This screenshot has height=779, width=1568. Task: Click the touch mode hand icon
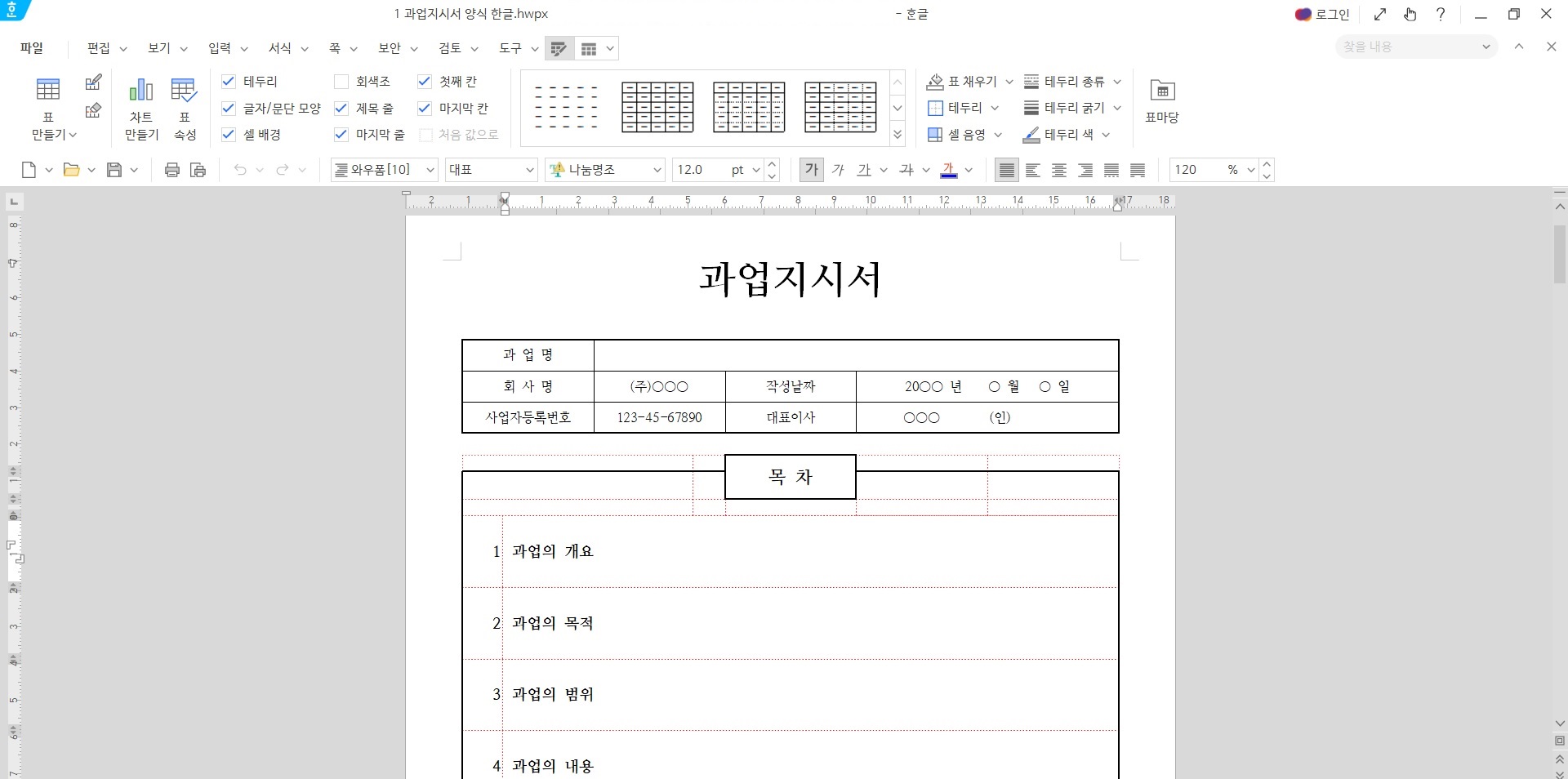1410,14
